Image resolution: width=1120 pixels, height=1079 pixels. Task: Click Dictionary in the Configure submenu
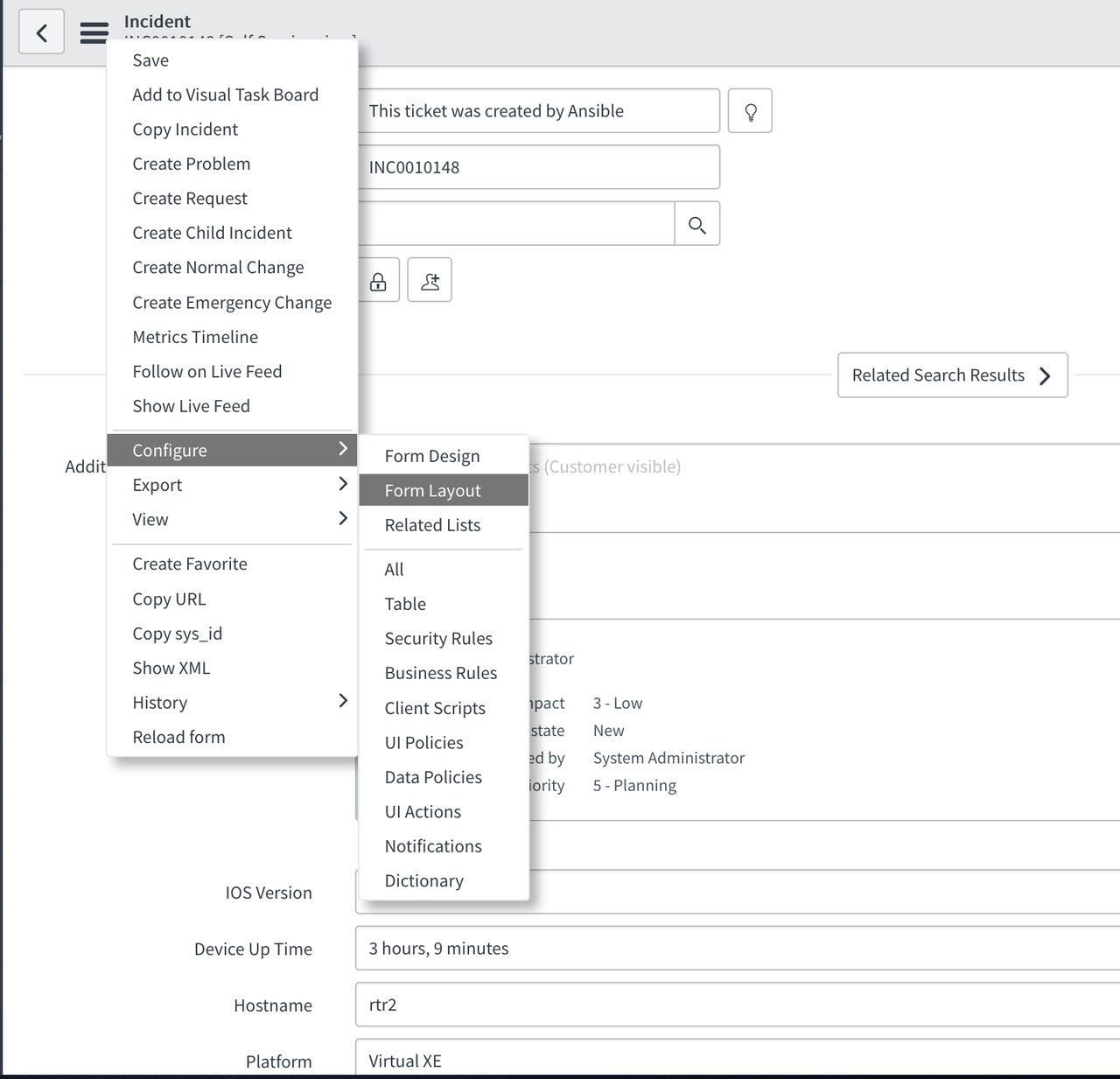coord(424,881)
